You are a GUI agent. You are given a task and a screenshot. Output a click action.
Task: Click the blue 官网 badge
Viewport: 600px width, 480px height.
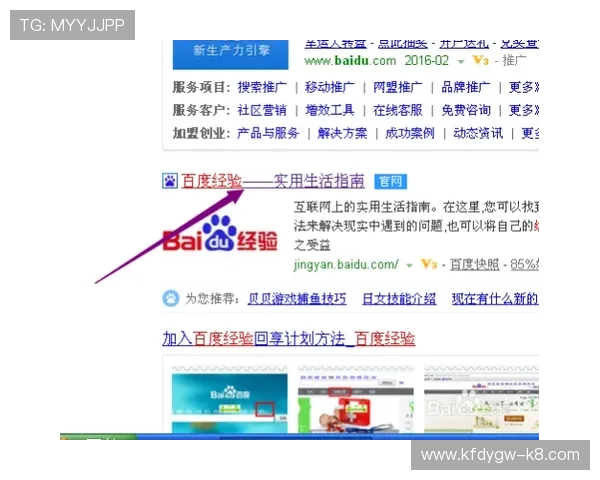pyautogui.click(x=390, y=181)
